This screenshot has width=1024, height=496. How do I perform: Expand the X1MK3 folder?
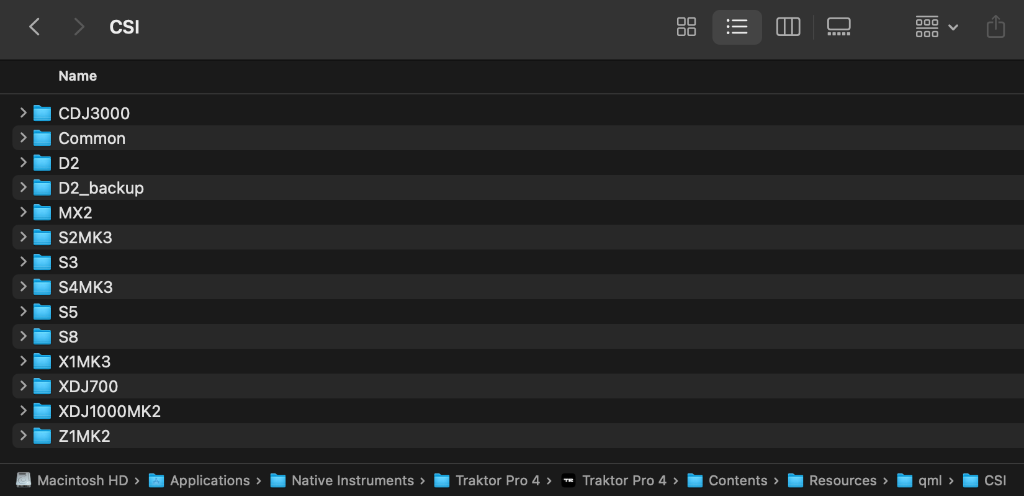[x=23, y=361]
